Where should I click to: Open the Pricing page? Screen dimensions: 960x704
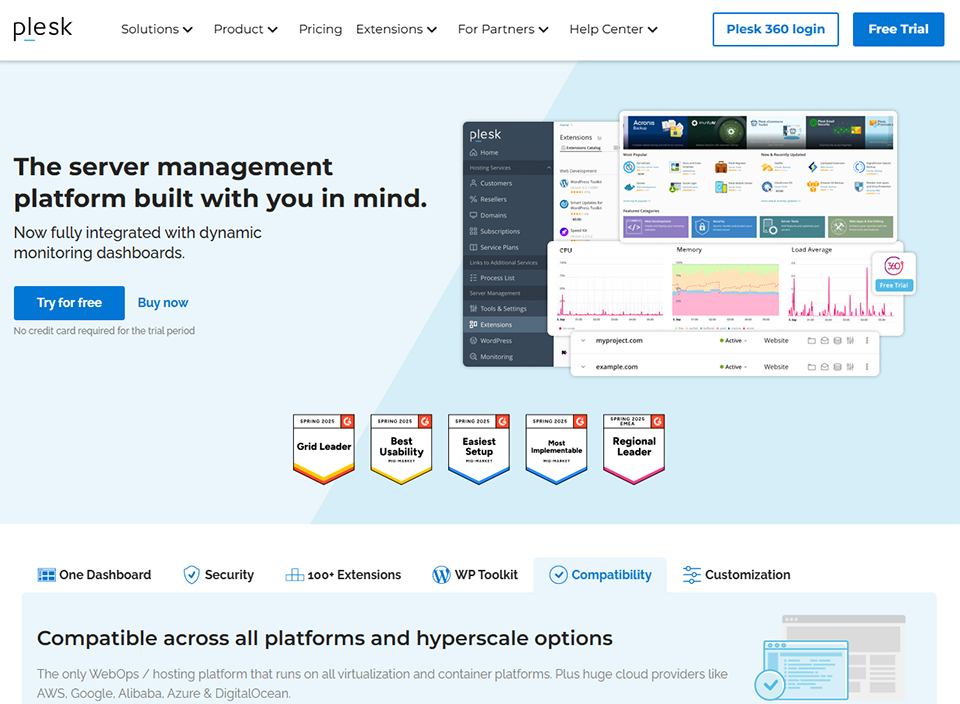click(x=320, y=29)
